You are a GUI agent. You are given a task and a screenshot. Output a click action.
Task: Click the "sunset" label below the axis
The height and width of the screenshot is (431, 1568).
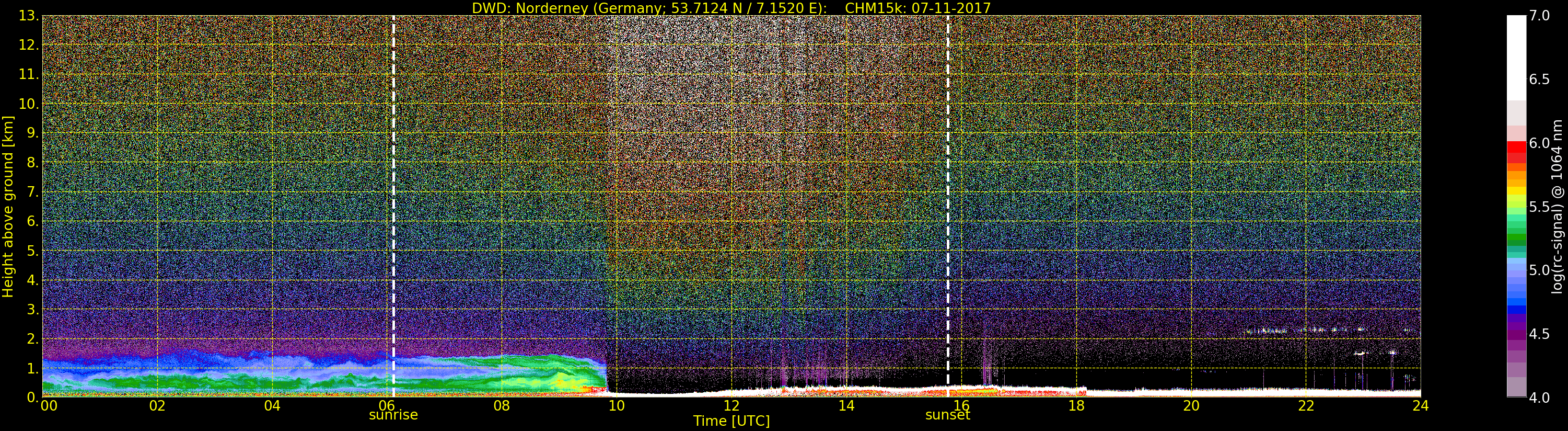(948, 415)
